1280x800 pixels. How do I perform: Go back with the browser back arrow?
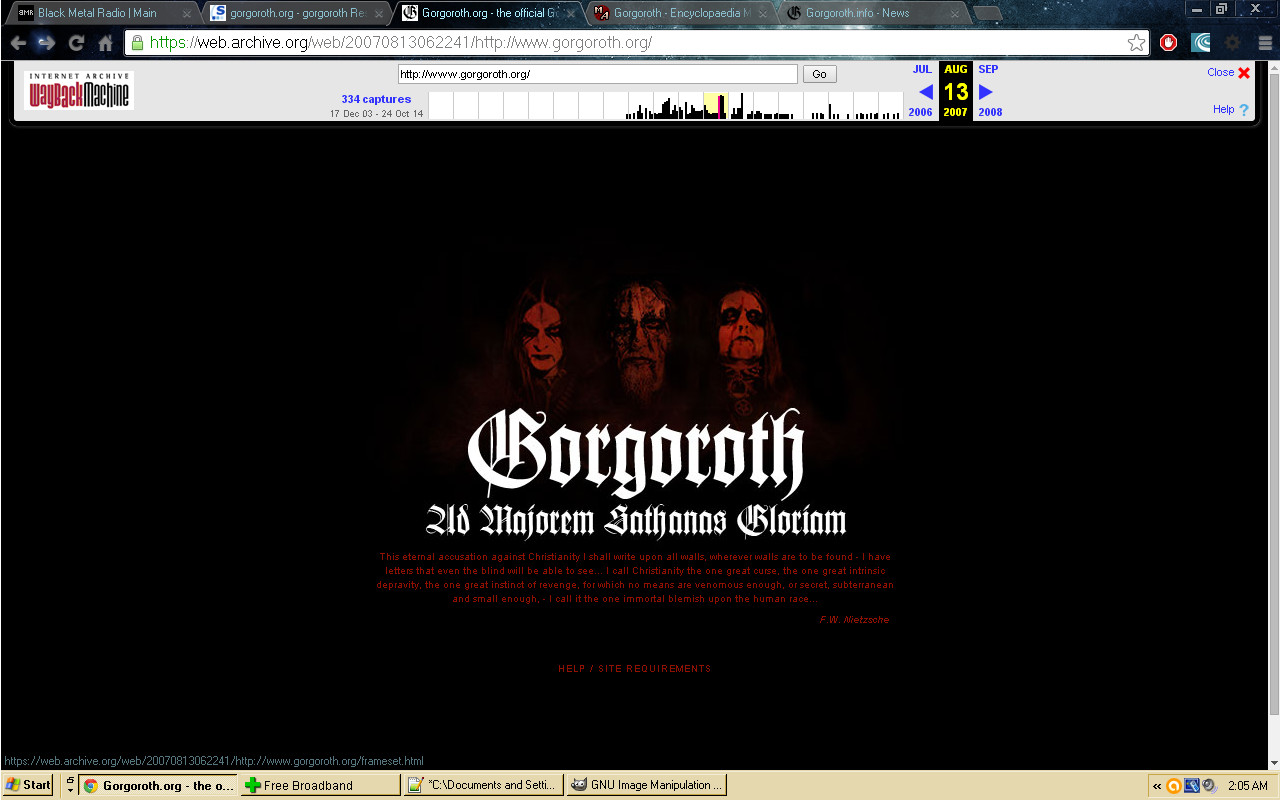point(18,43)
